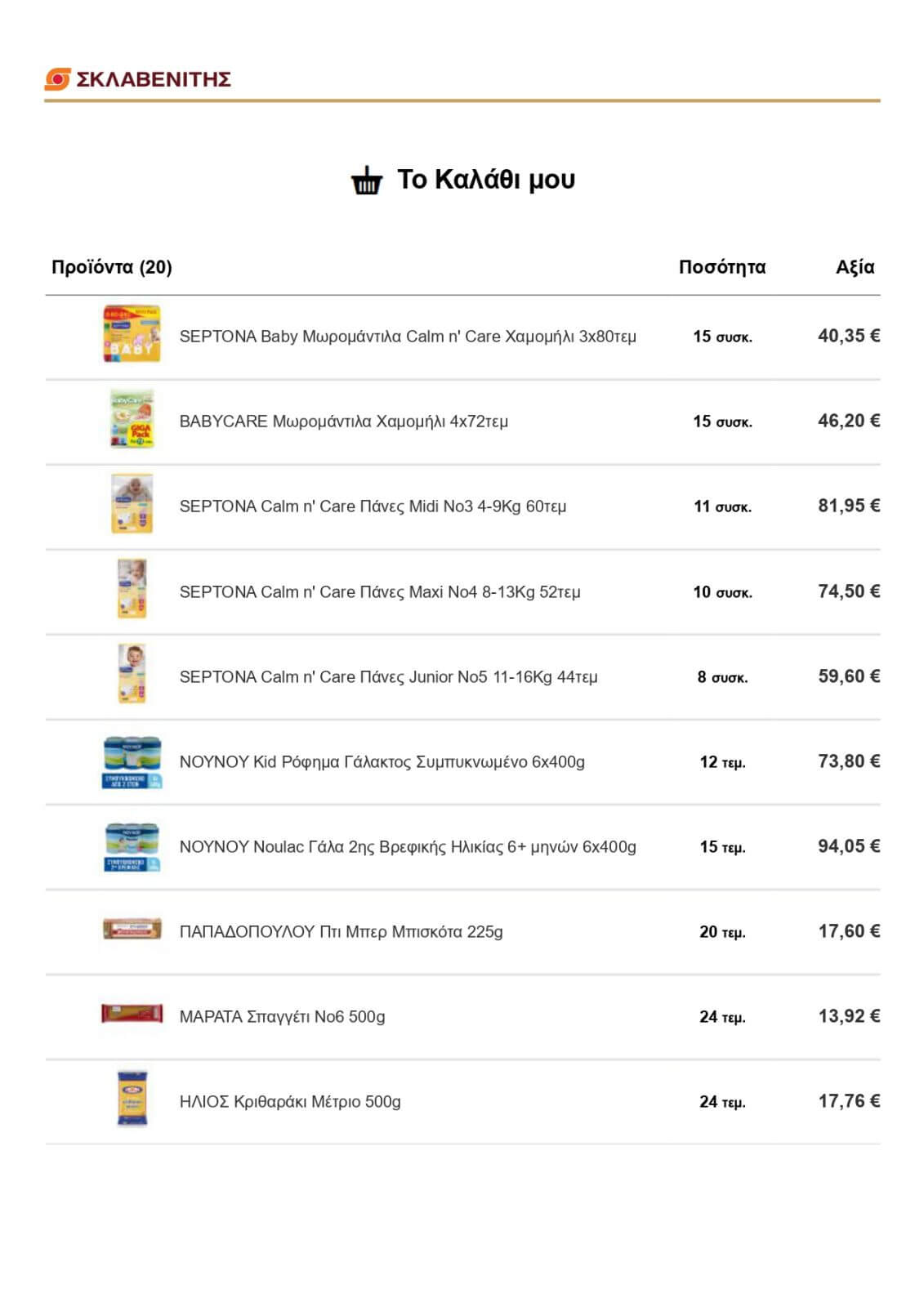924x1307 pixels.
Task: Click the ΣΚΛΑΒΕΝΙΤΗΣ brand text
Action: coord(154,79)
